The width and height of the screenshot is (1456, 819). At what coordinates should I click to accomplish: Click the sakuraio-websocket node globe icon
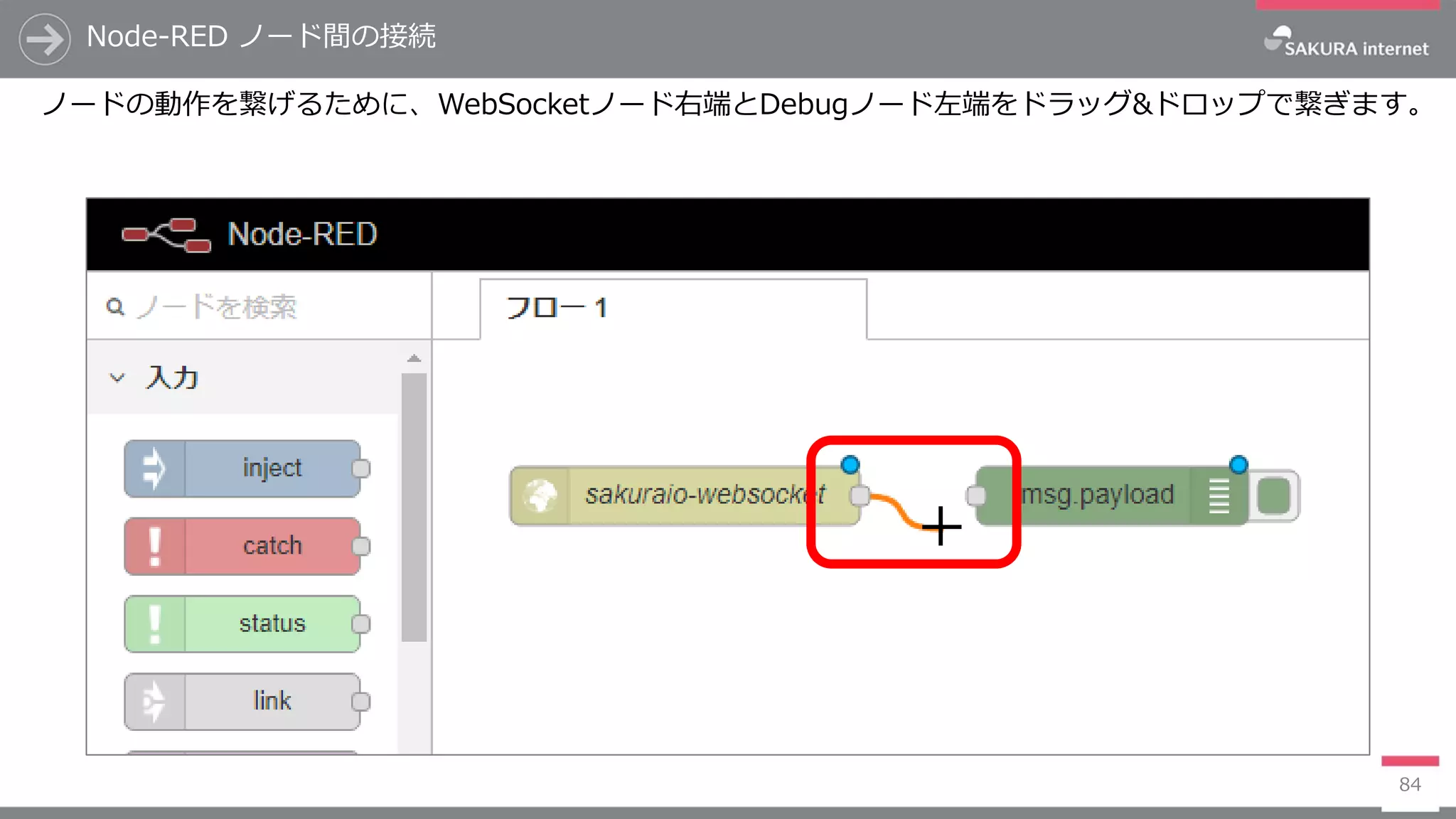(x=540, y=496)
